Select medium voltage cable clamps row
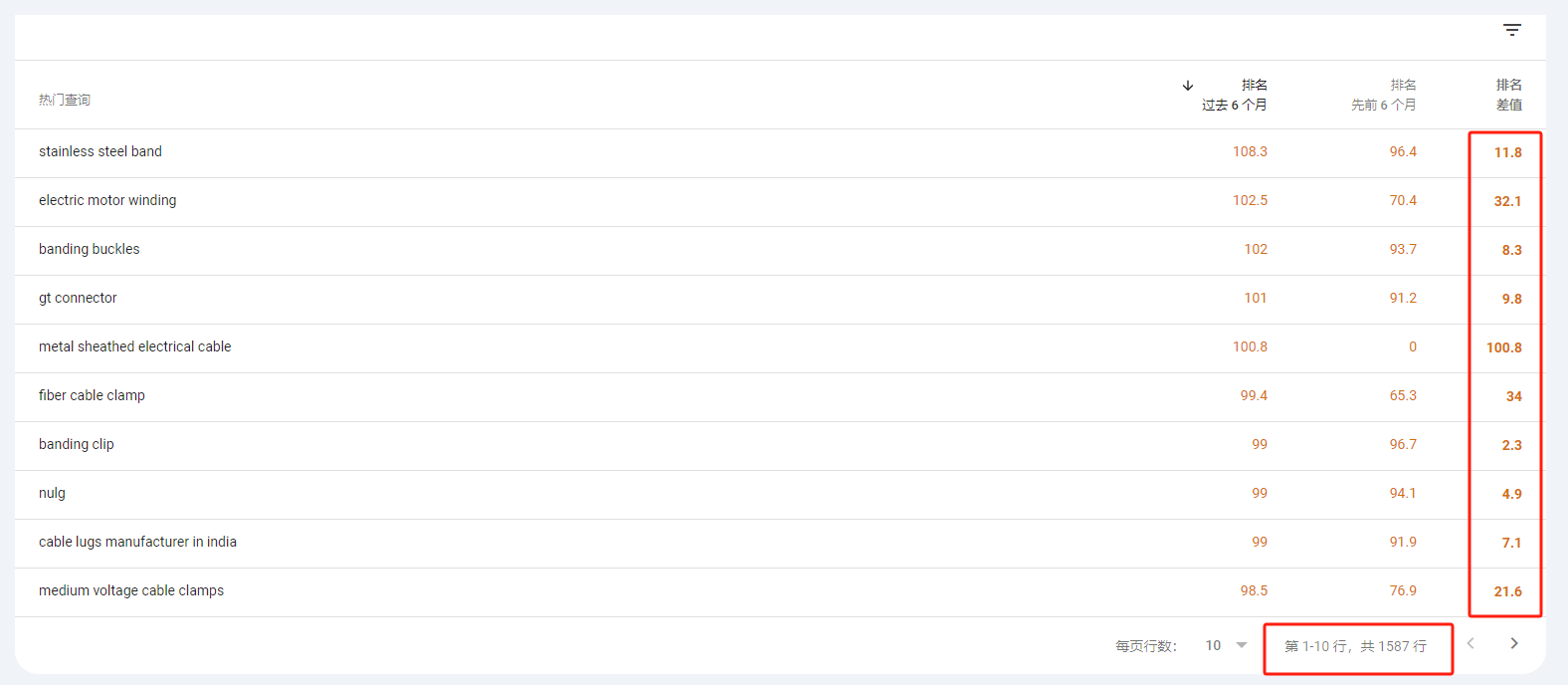 tap(780, 591)
